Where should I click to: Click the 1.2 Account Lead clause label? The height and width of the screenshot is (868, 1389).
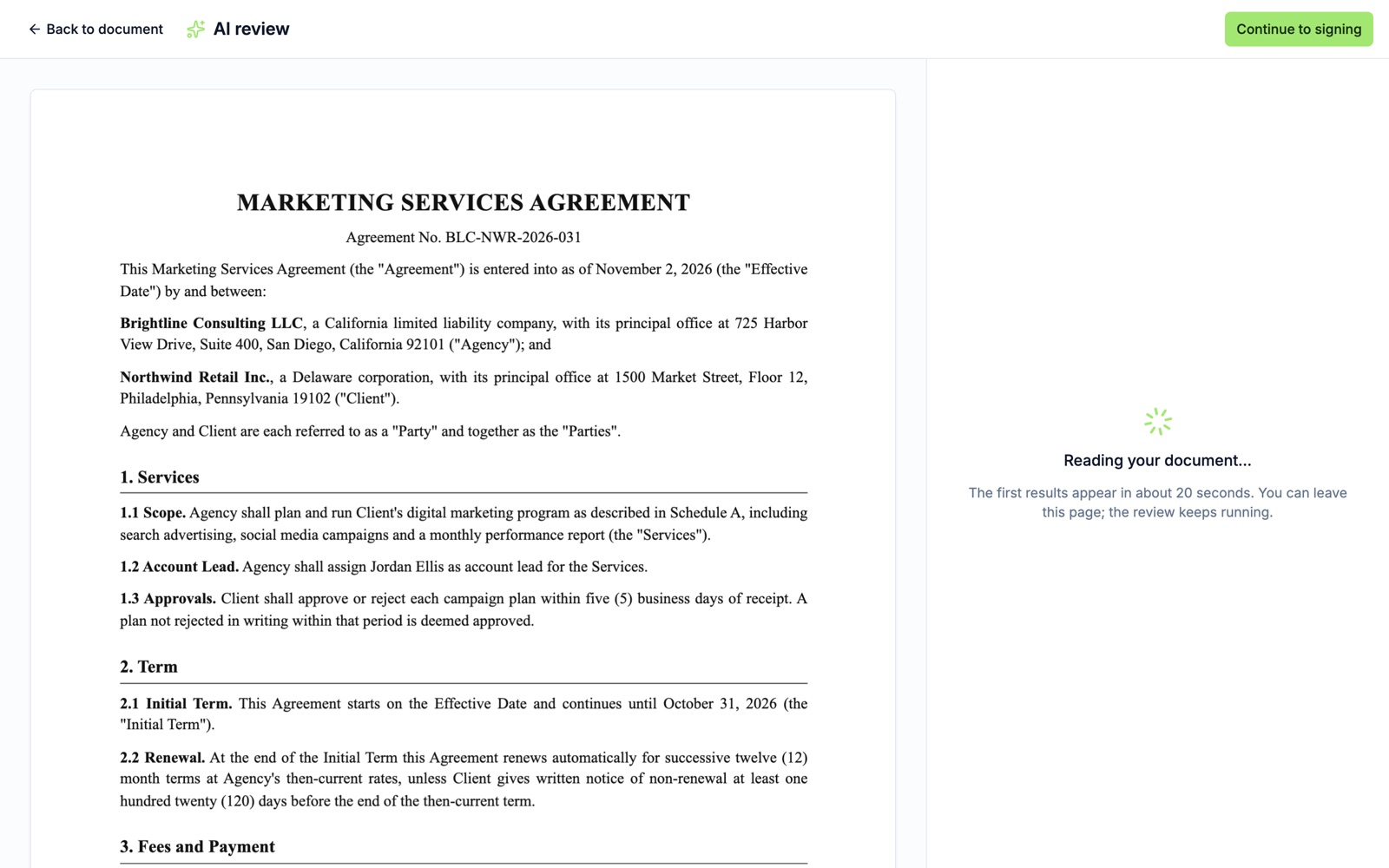pos(180,567)
